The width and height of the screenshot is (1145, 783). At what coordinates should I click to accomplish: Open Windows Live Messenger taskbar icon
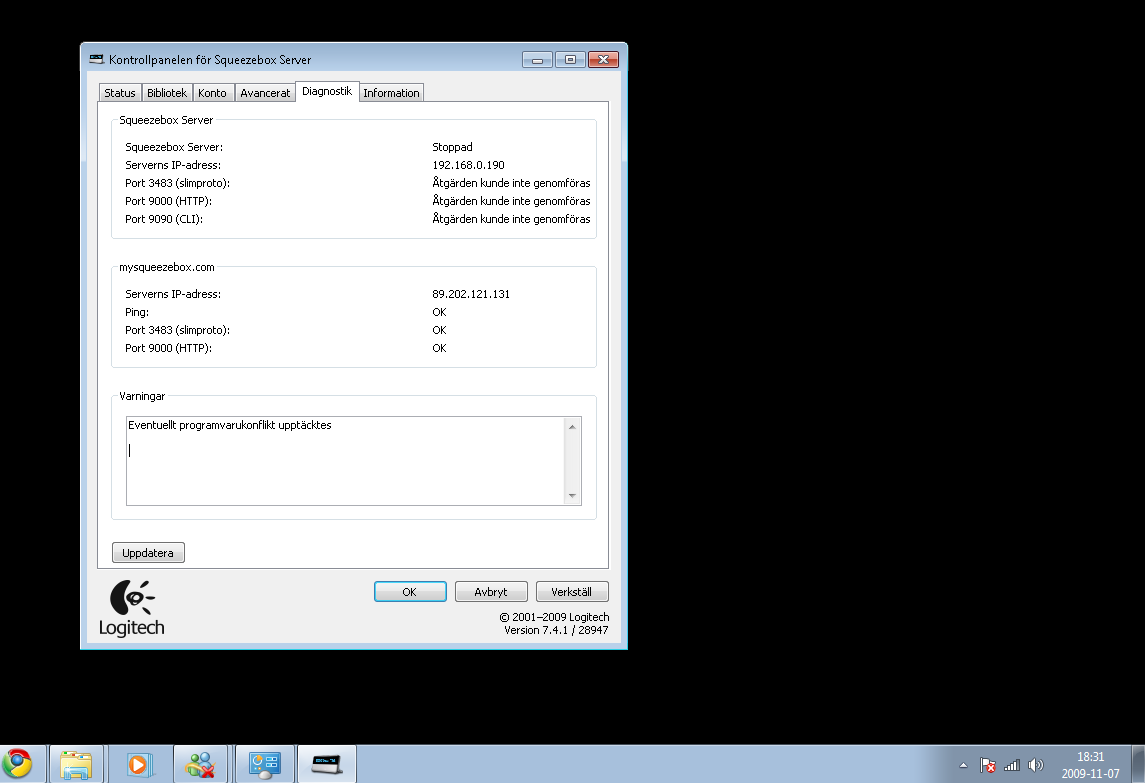201,765
